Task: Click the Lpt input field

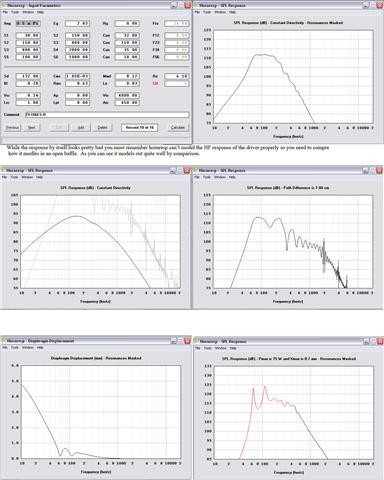Action: tap(77, 103)
